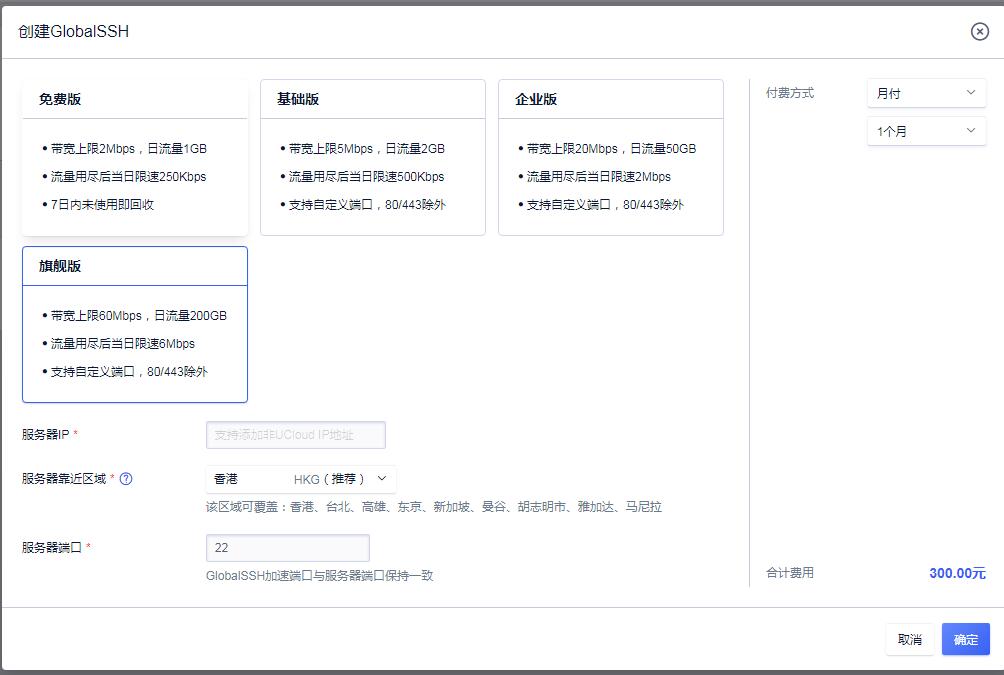
Task: Click 带宽上限20Mbps，日流量50GB text
Action: tap(611, 149)
